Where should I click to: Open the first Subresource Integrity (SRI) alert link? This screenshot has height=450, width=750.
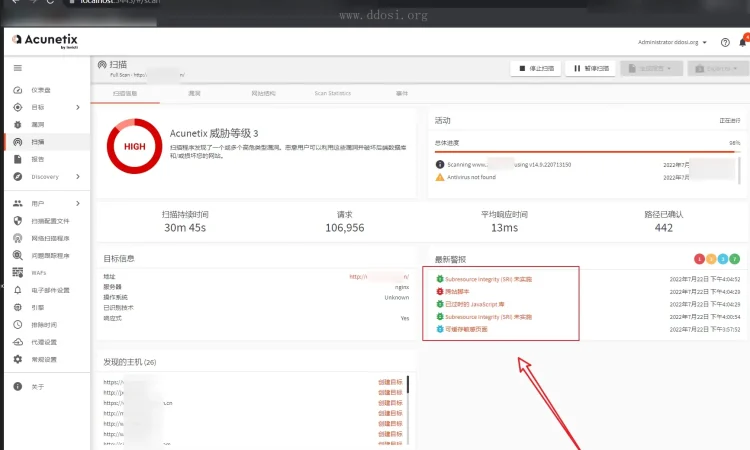click(488, 279)
